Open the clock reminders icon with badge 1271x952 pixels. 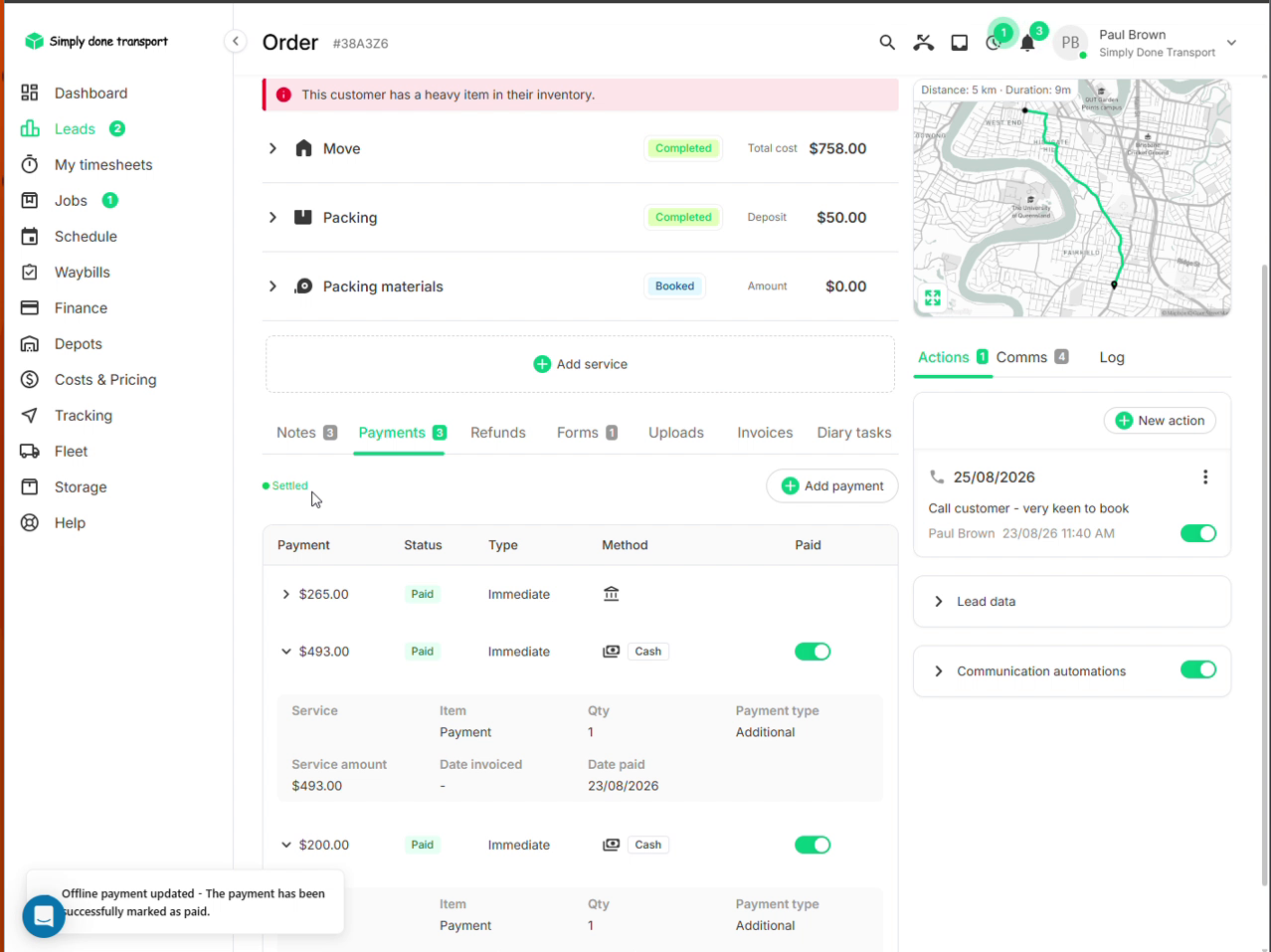(x=994, y=43)
